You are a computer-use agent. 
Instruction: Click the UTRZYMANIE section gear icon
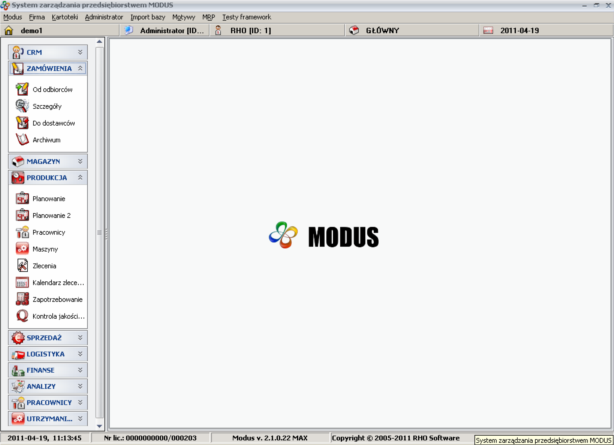point(18,419)
